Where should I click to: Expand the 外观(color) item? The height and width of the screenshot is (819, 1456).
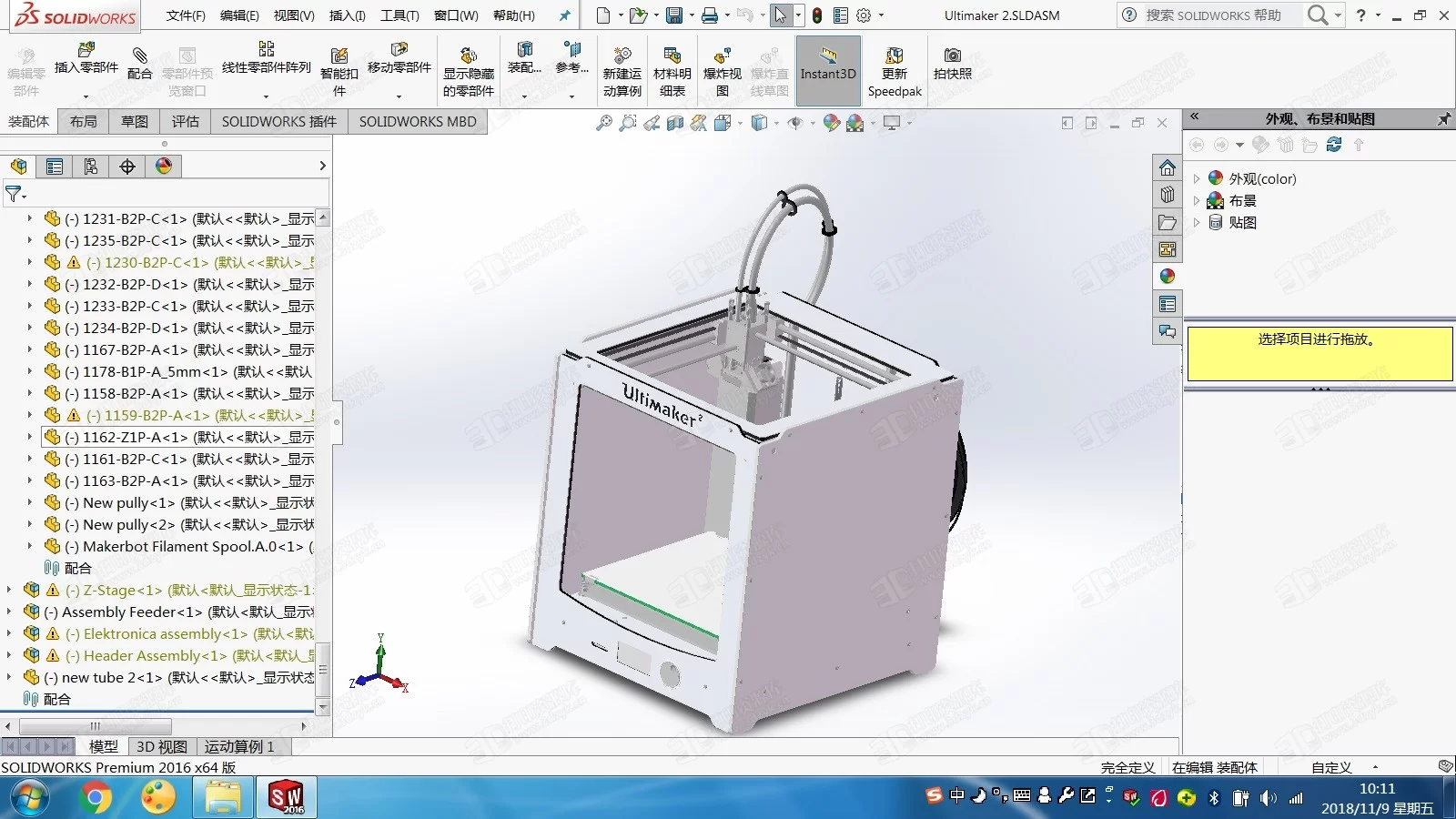tap(1196, 179)
